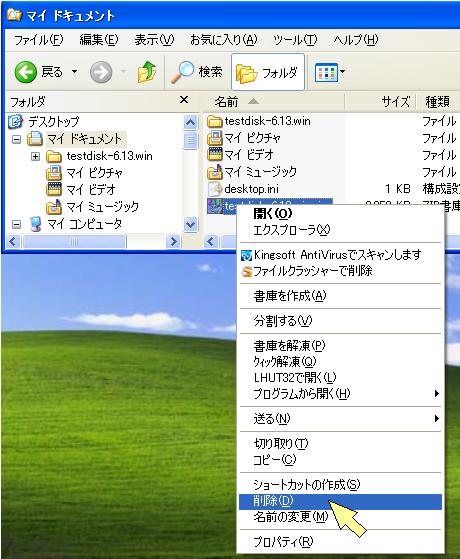Sort by 名前 column header
The image size is (460, 559).
pos(274,102)
